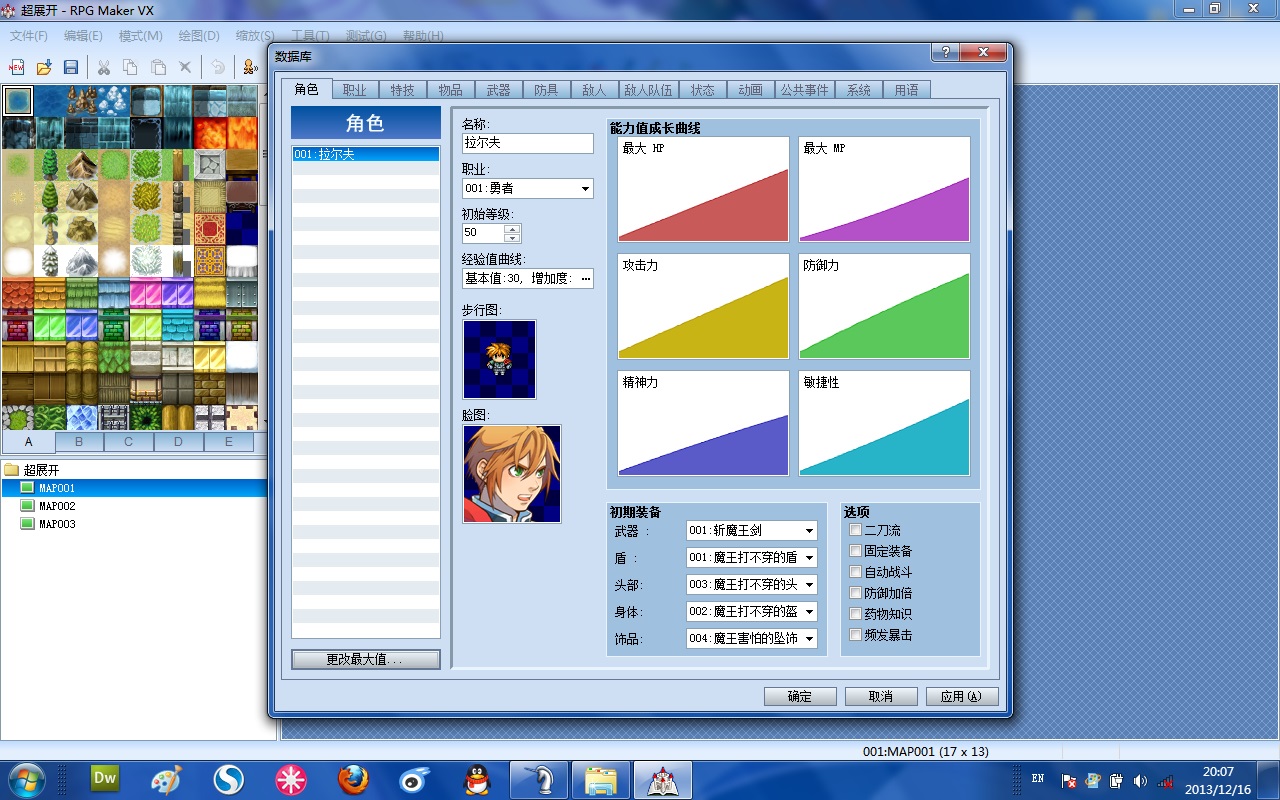
Task: Click the 确定 OK button
Action: point(800,697)
